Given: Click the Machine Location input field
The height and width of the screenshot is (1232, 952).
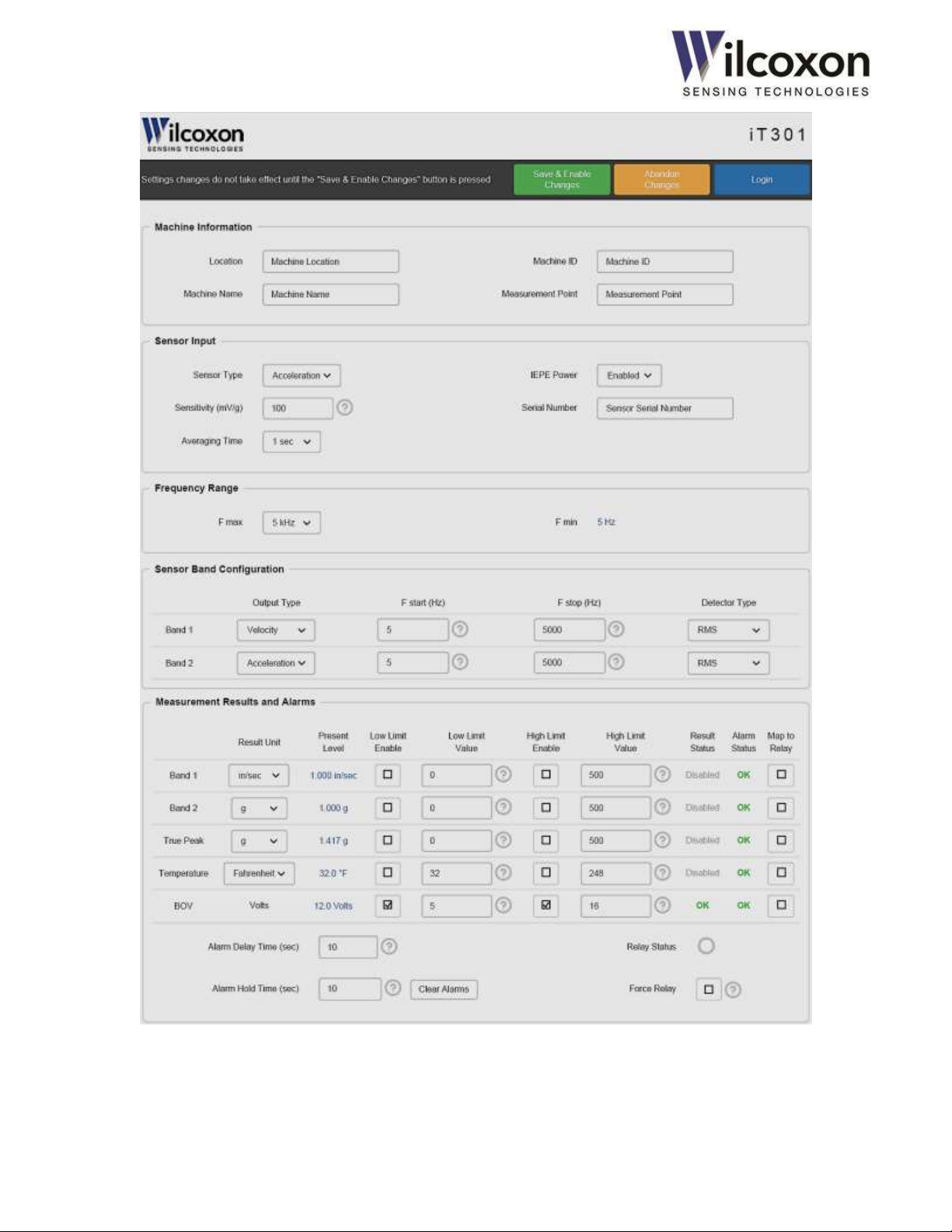Looking at the screenshot, I should click(330, 262).
